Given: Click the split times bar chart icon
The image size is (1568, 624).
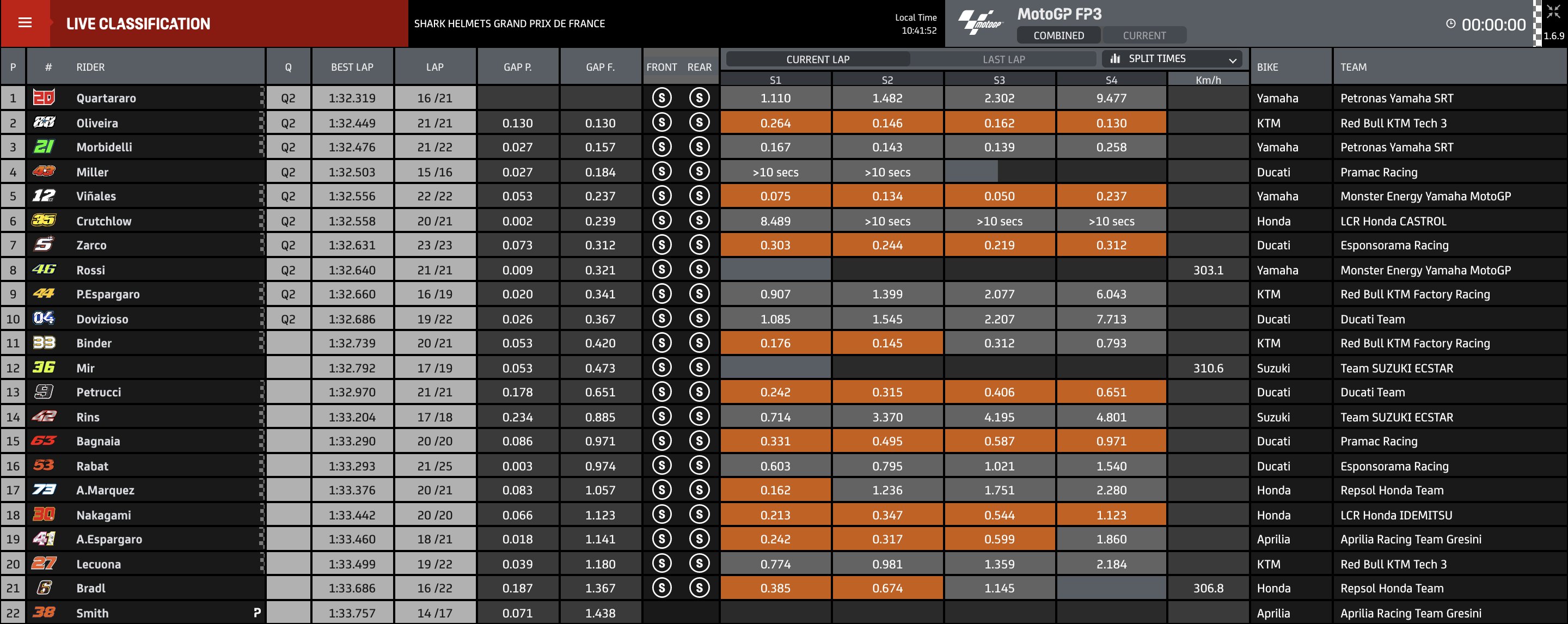Looking at the screenshot, I should click(1115, 58).
